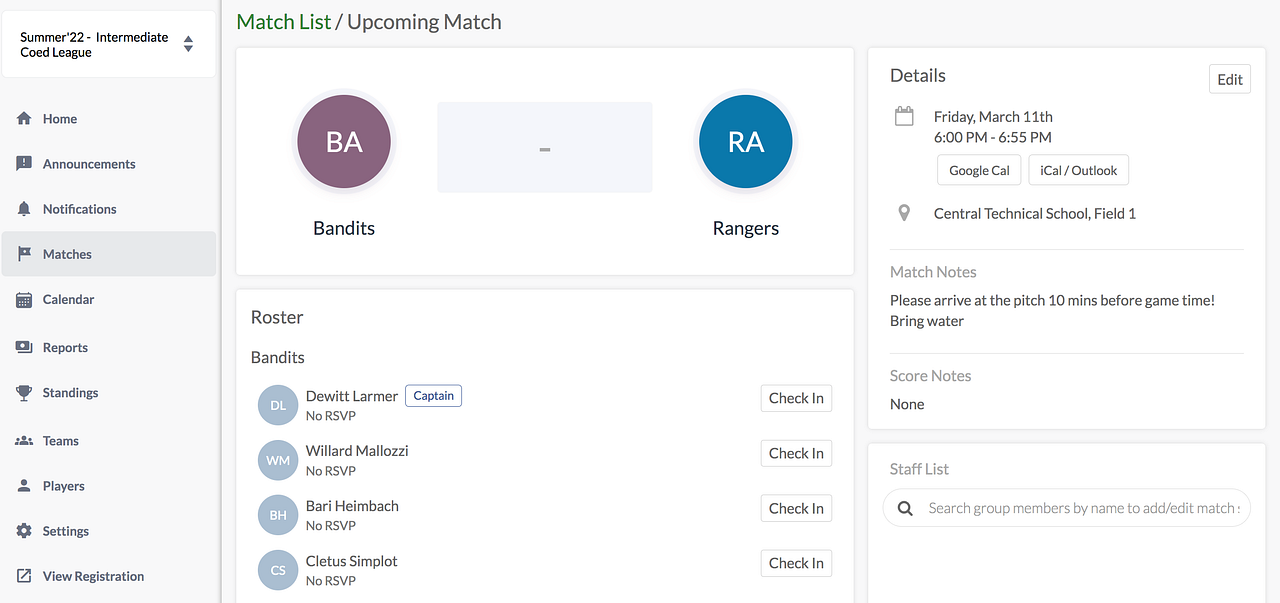Follow the Match List breadcrumb link

tap(283, 21)
